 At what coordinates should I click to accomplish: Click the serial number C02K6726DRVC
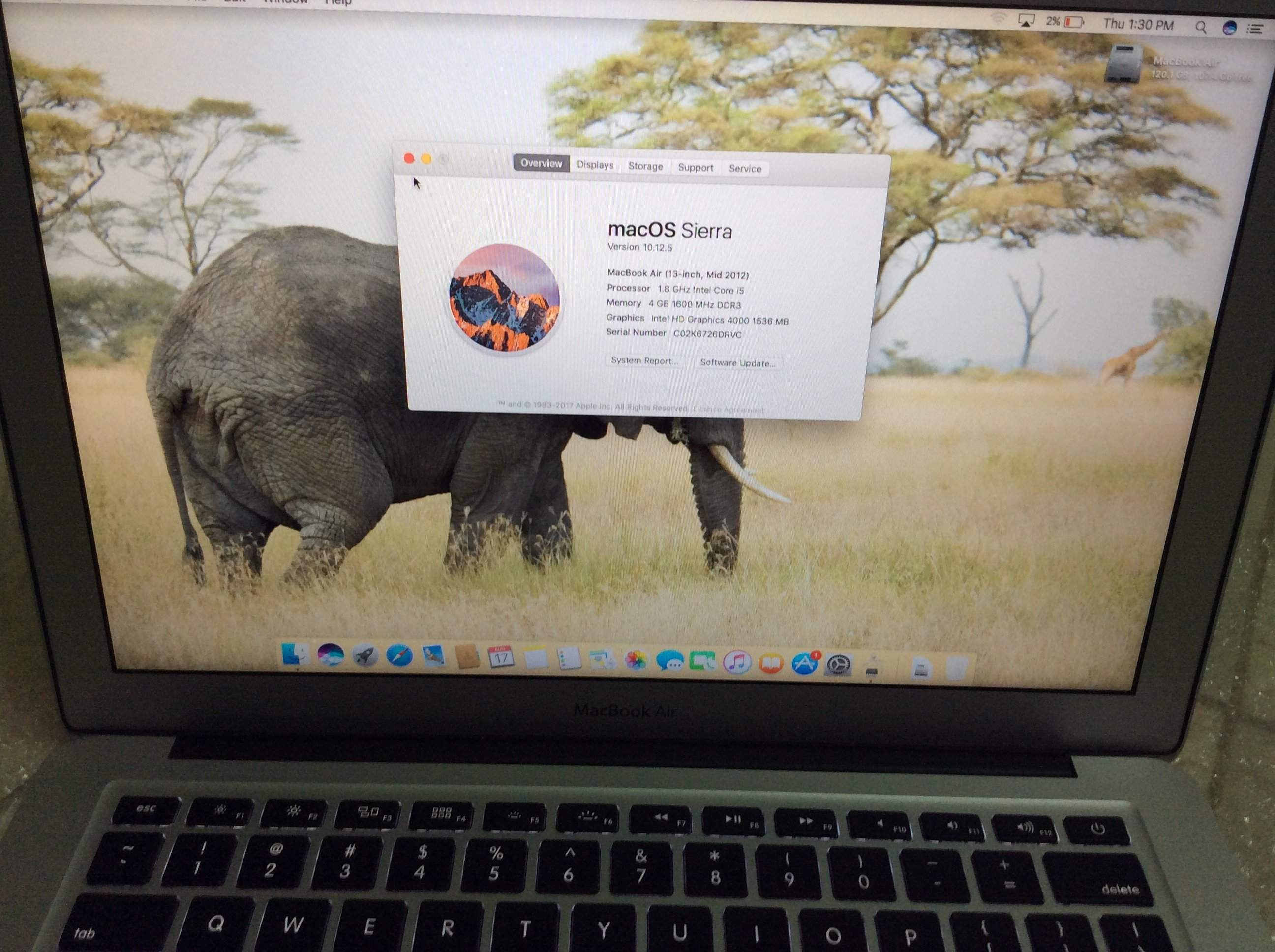[707, 334]
